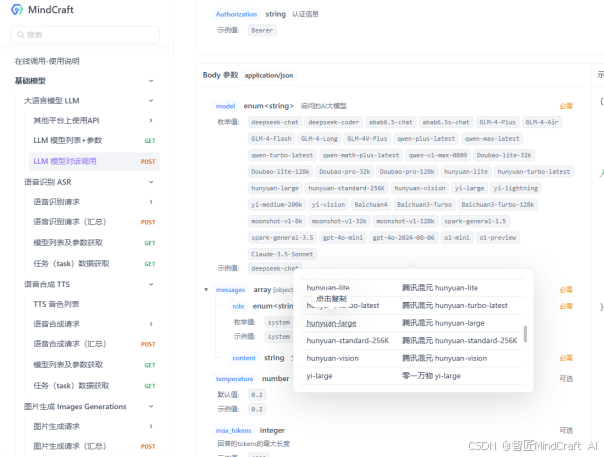Open 模型列表及参数获取 under 语音合成

(x=94, y=365)
